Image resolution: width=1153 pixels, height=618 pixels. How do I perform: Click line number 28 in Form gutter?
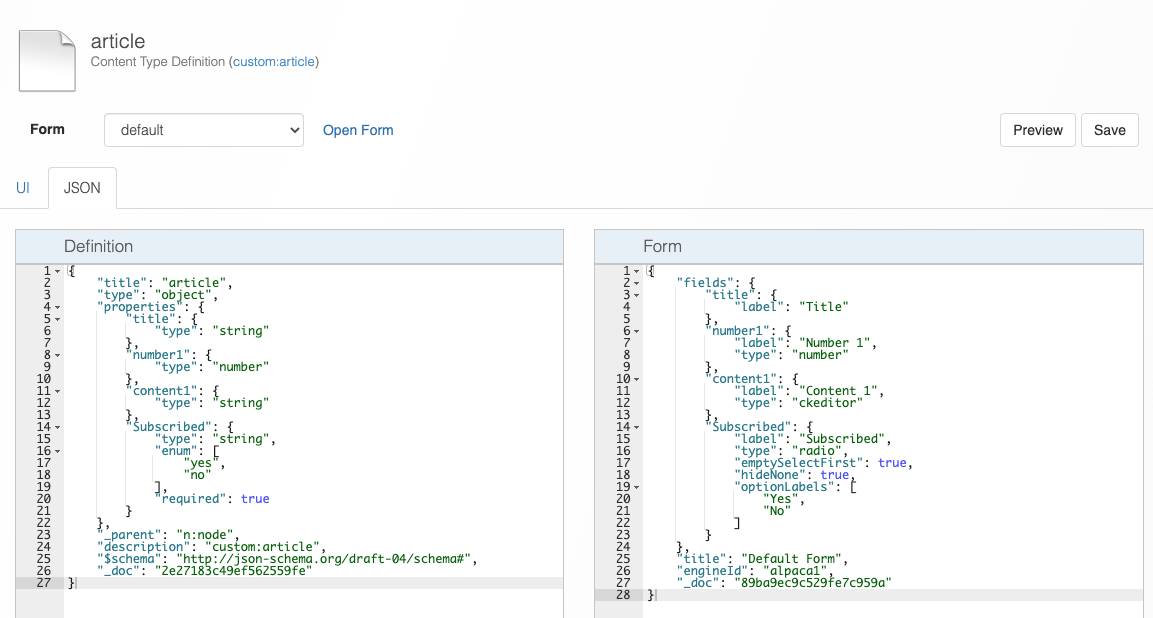623,594
